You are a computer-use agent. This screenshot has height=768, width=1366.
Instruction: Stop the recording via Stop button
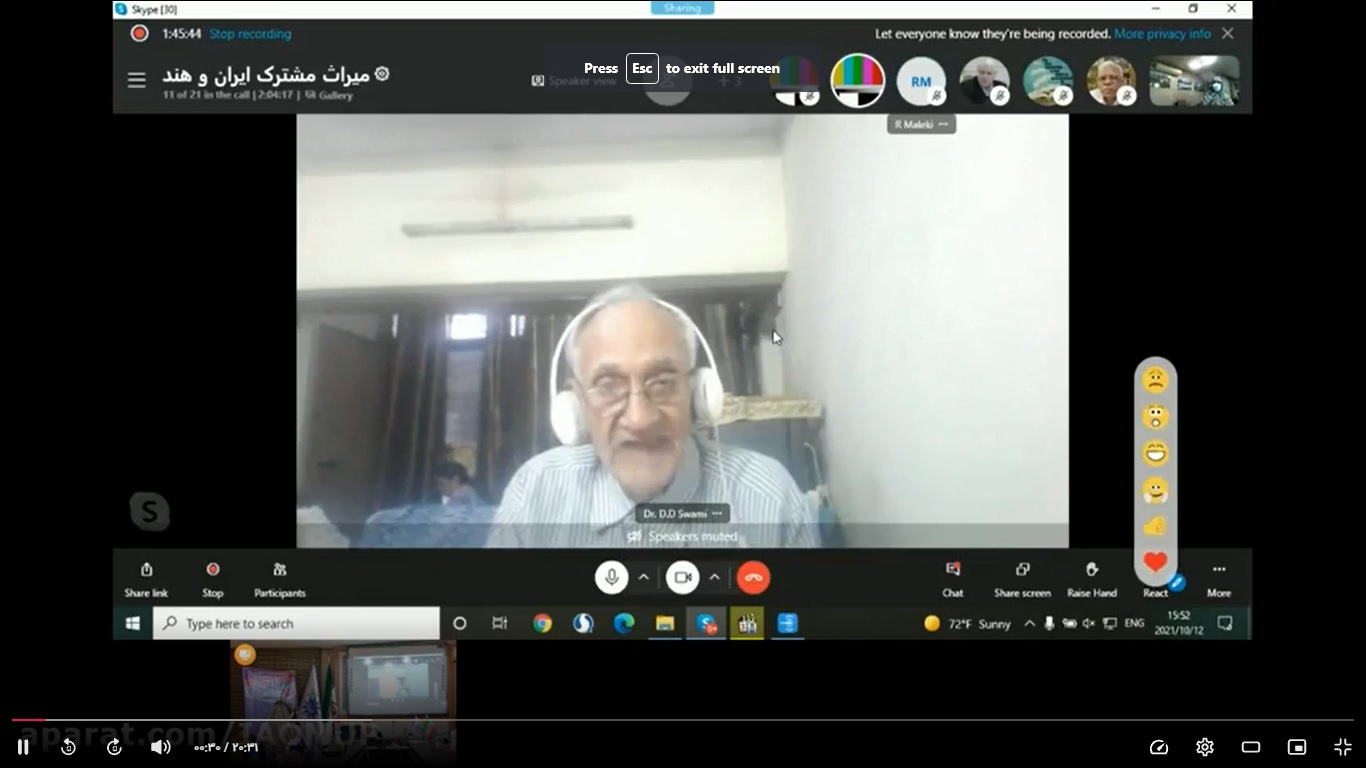[x=213, y=579]
